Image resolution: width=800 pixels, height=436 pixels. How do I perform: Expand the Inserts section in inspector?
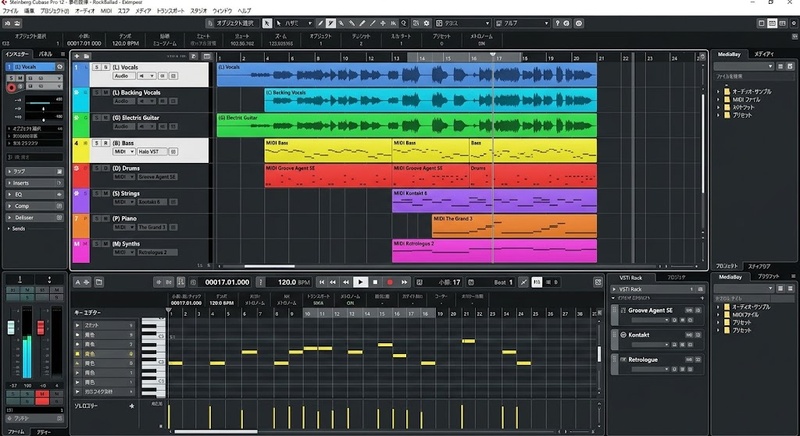click(34, 183)
